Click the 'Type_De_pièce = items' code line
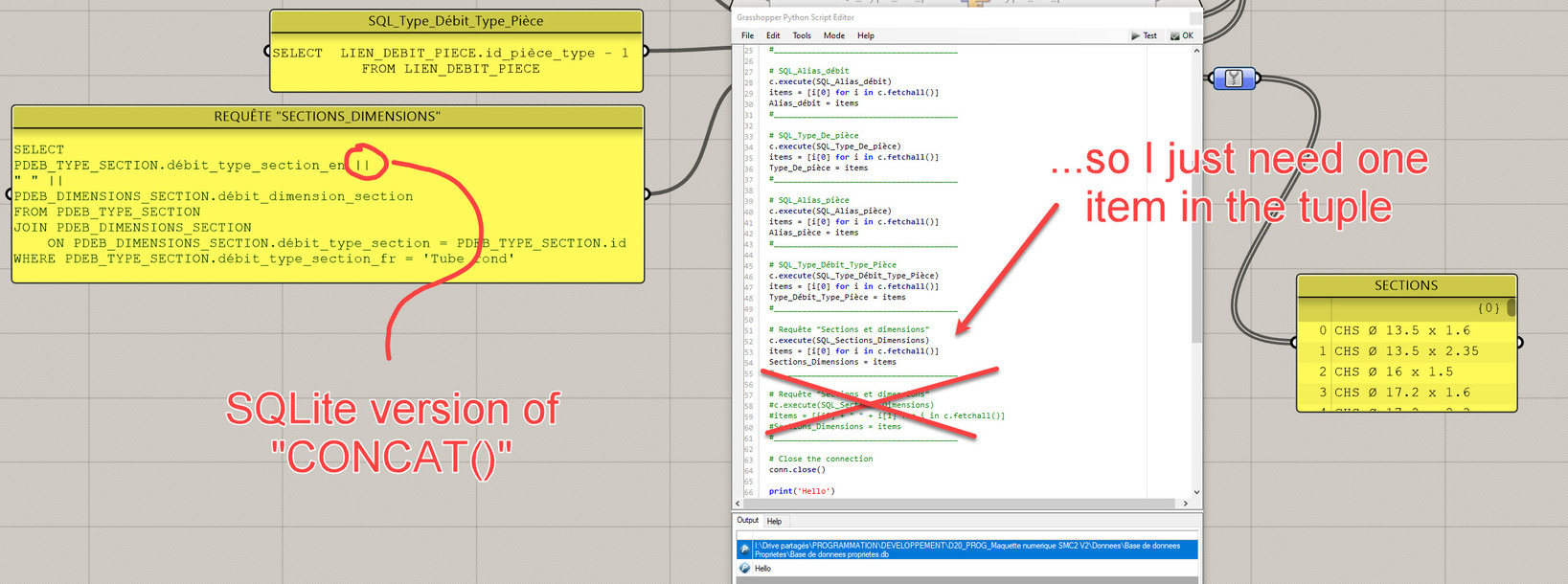 [818, 168]
